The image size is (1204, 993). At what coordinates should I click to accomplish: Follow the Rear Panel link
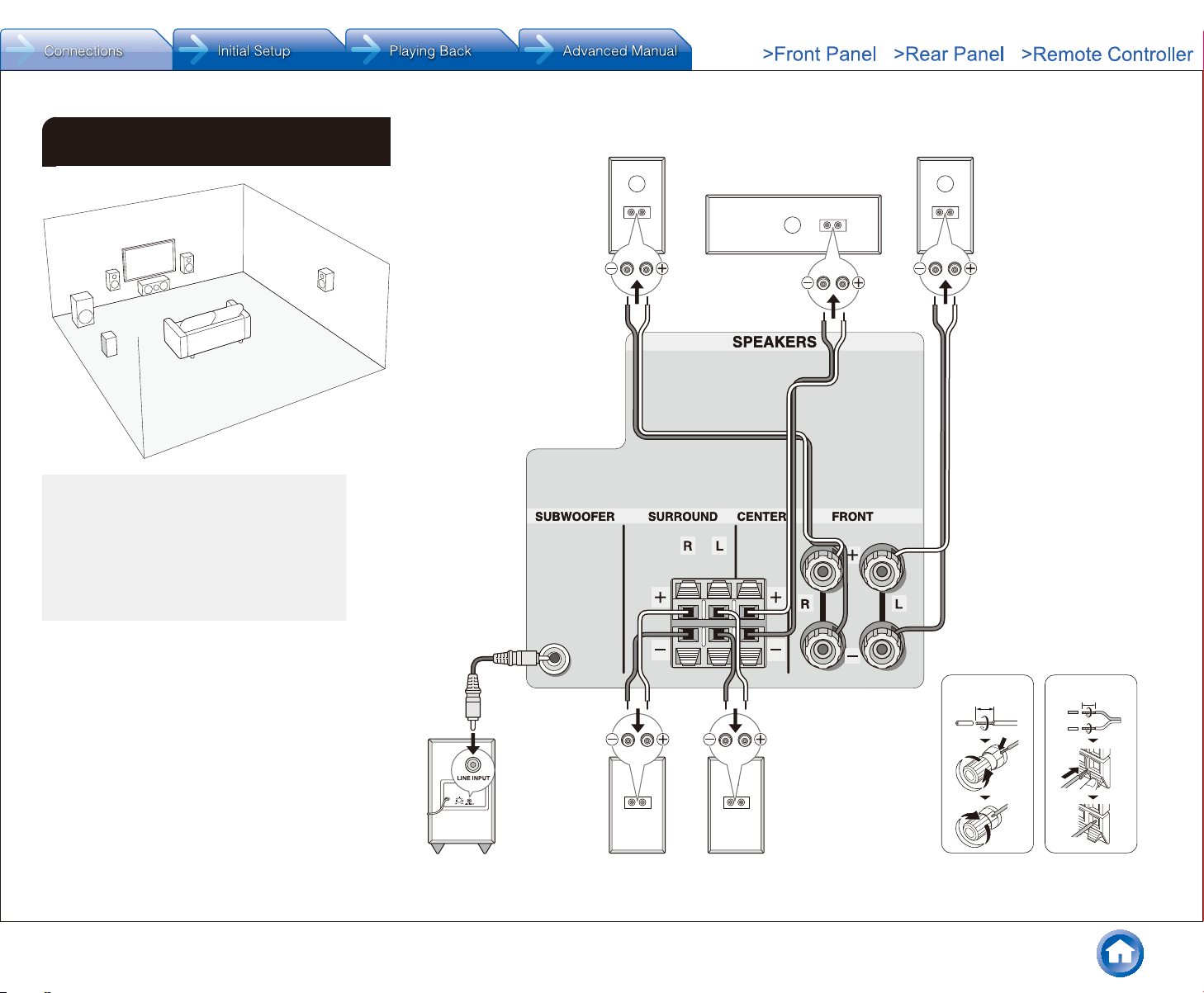click(949, 54)
